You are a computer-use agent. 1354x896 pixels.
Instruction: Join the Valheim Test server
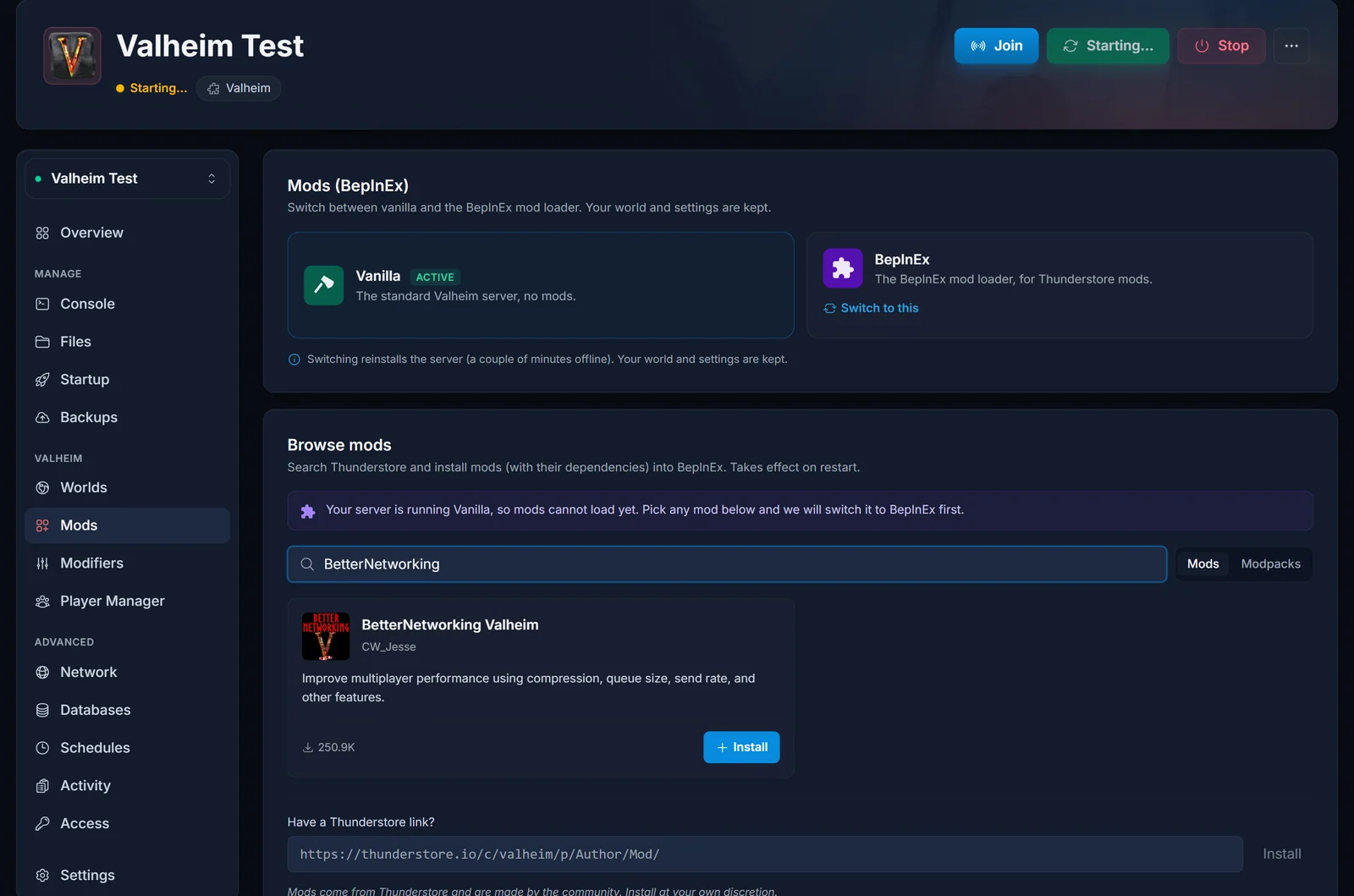point(996,46)
